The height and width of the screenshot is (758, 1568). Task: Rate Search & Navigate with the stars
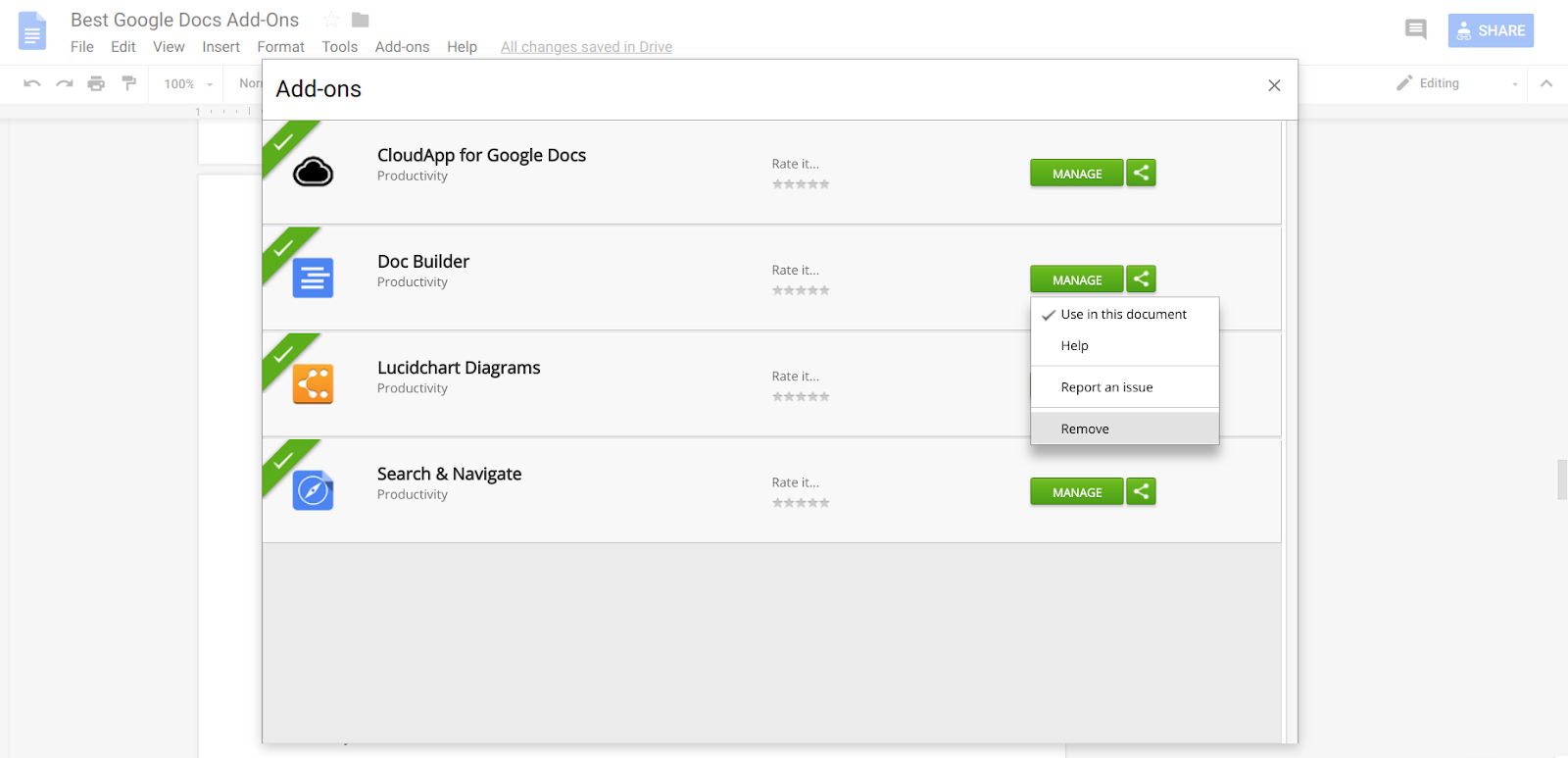click(x=801, y=503)
